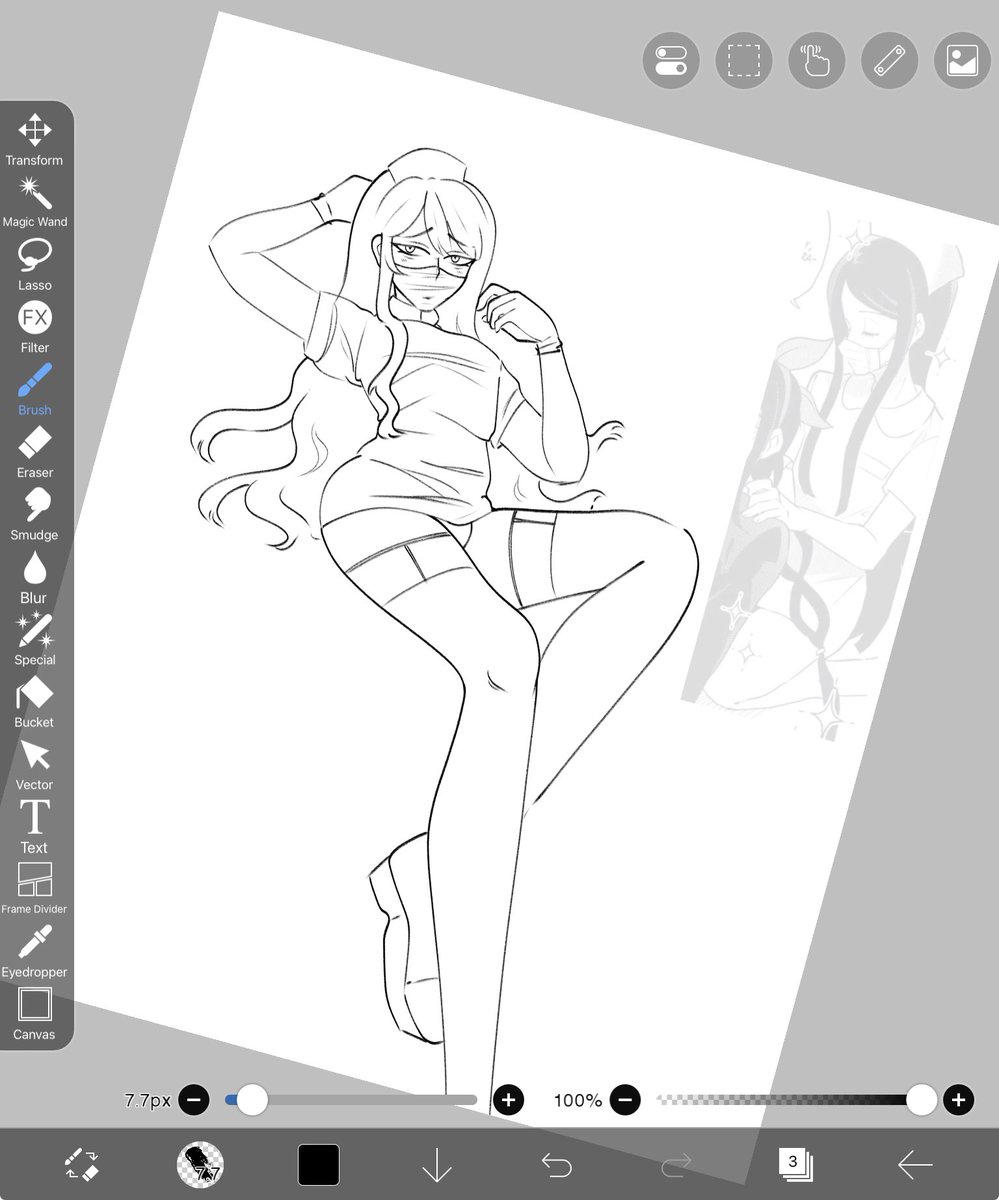999x1200 pixels.
Task: Select the Smudge tool
Action: click(35, 515)
